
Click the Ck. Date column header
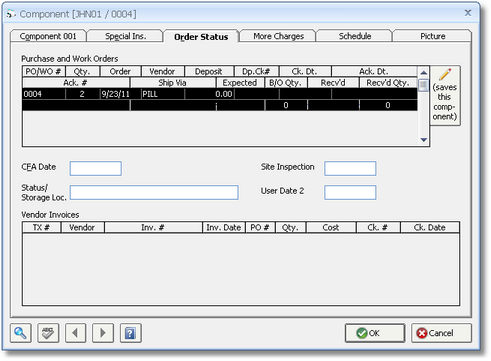(430, 227)
